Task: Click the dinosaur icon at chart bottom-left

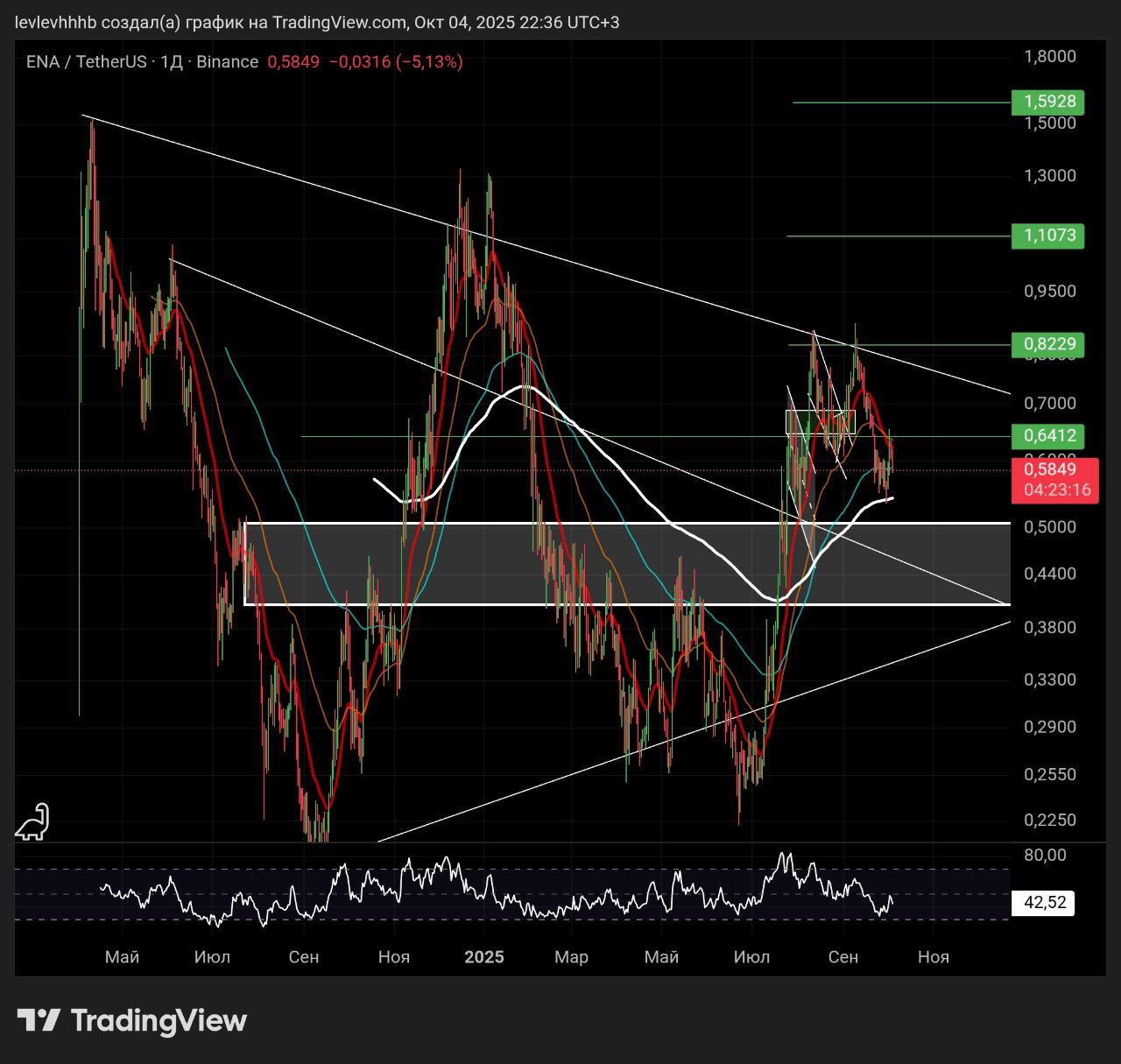Action: [32, 822]
